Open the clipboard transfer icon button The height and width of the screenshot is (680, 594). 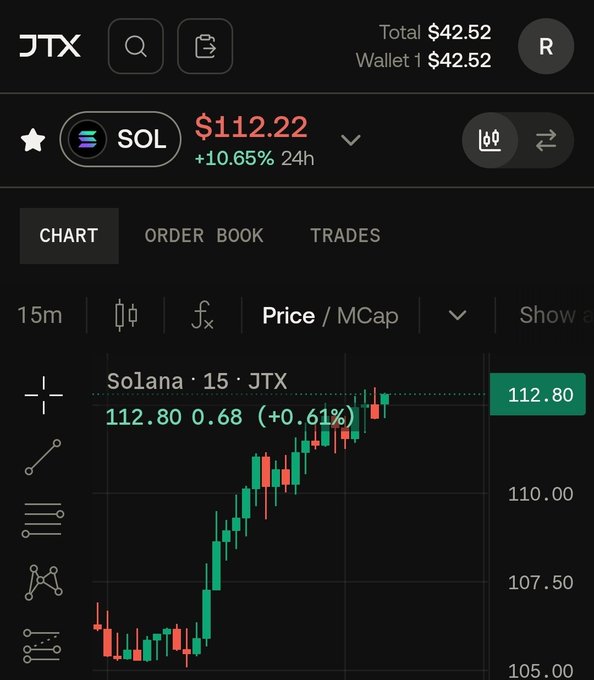click(205, 46)
